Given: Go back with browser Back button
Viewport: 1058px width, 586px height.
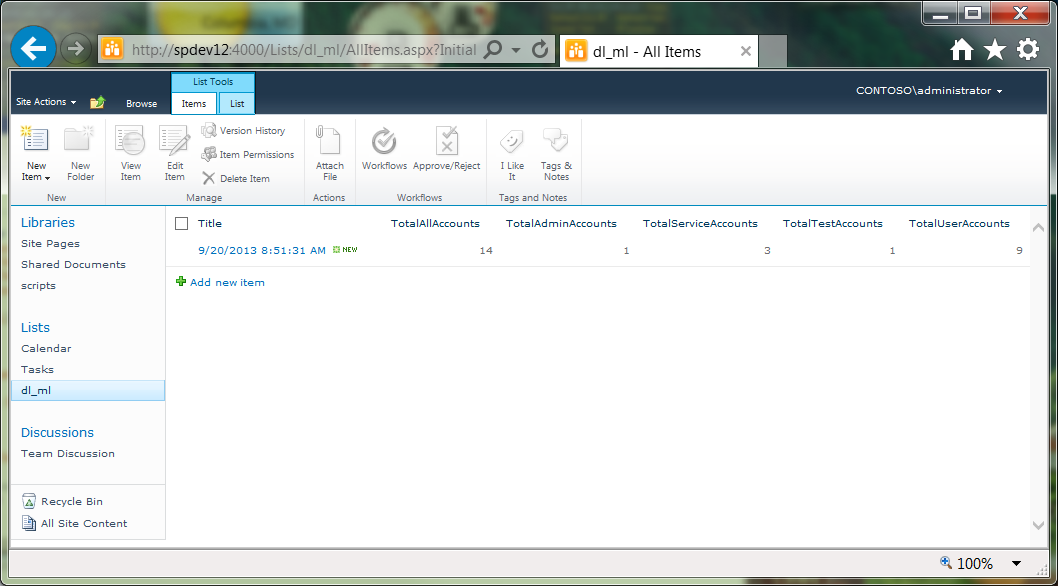Looking at the screenshot, I should pyautogui.click(x=33, y=48).
